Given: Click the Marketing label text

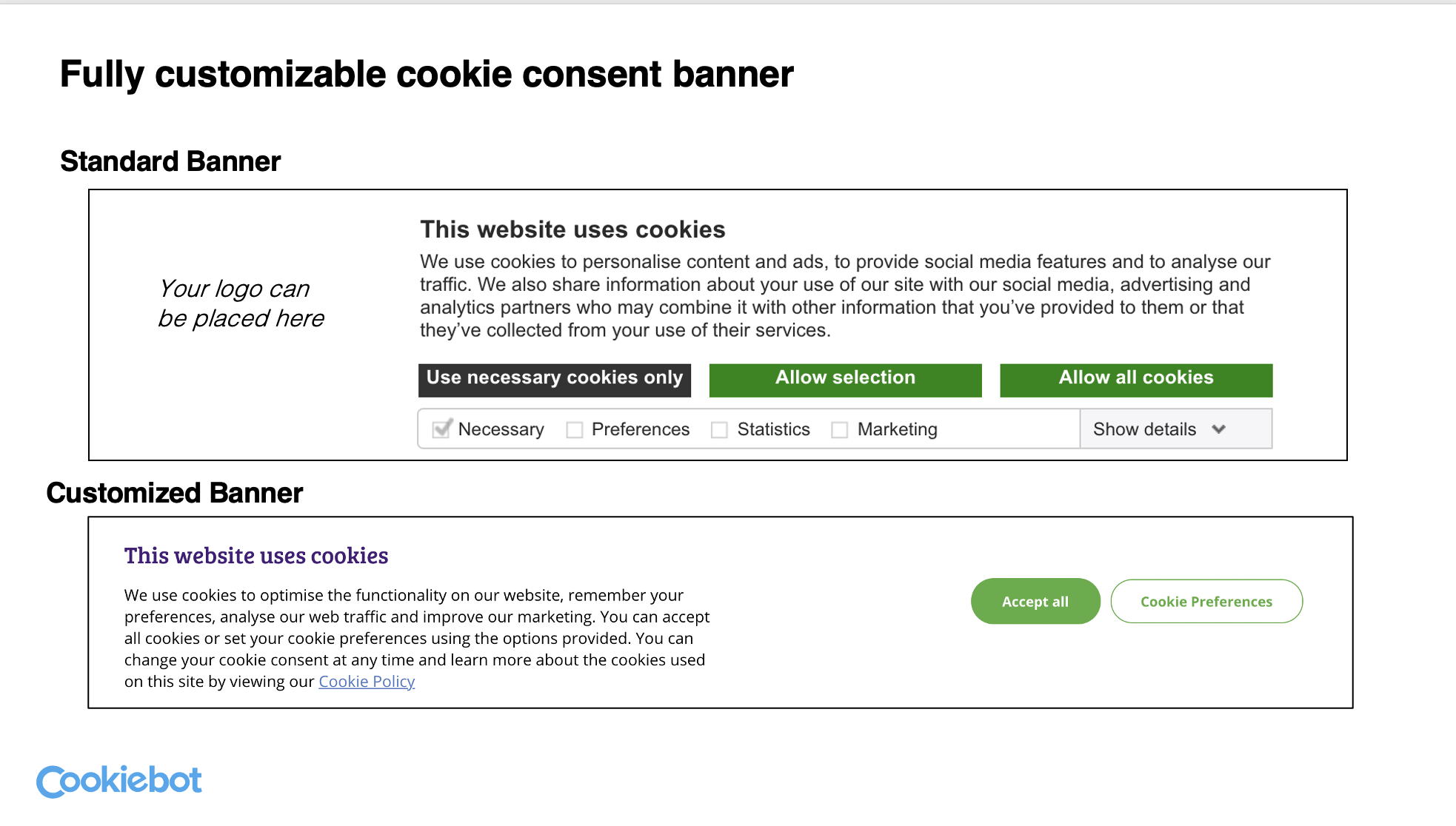Looking at the screenshot, I should click(x=897, y=429).
